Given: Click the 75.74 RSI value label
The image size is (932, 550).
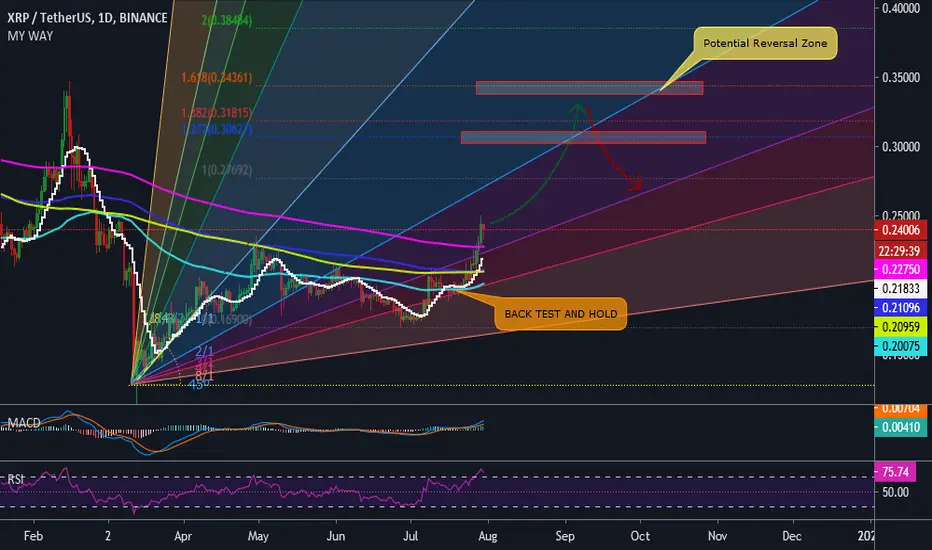Looking at the screenshot, I should 895,472.
